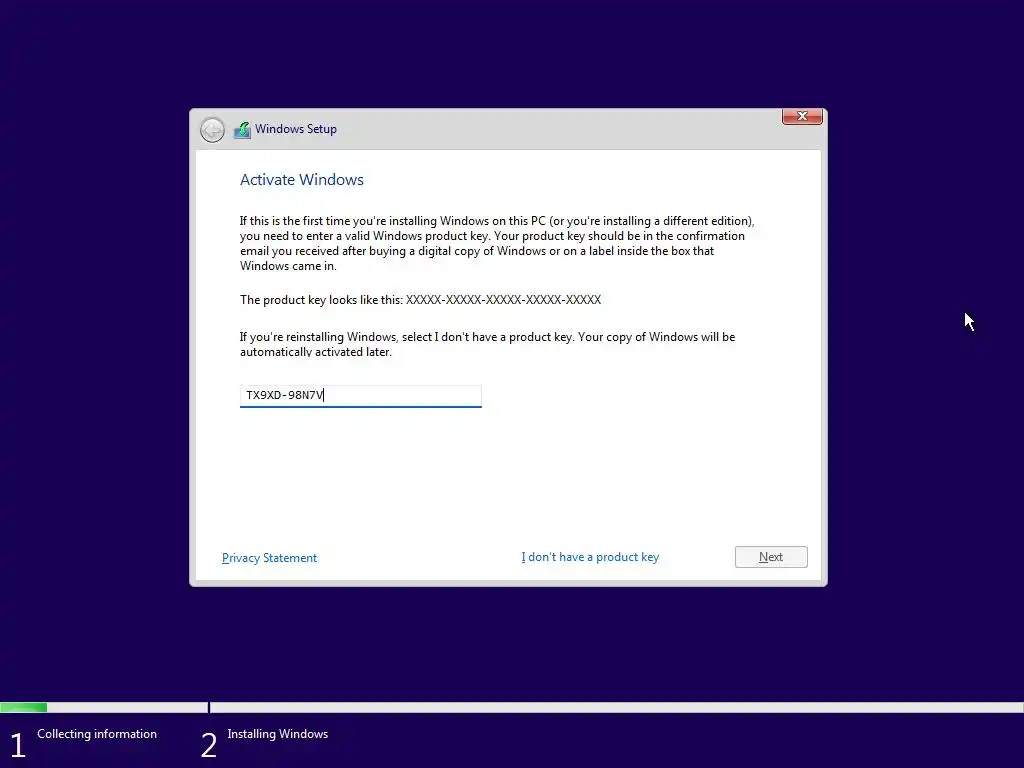Click the Collecting information step label
Image resolution: width=1024 pixels, height=768 pixels.
point(97,734)
